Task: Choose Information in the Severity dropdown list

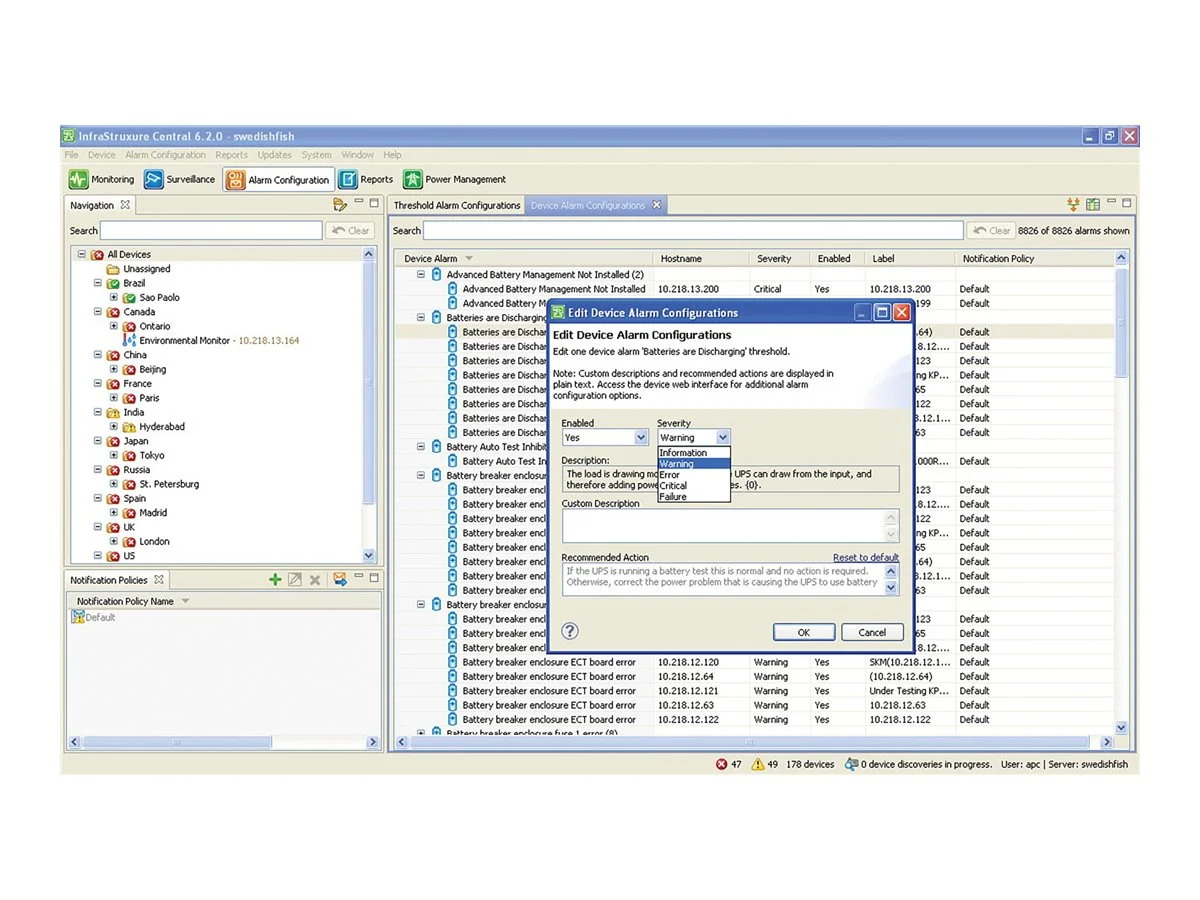Action: click(683, 453)
